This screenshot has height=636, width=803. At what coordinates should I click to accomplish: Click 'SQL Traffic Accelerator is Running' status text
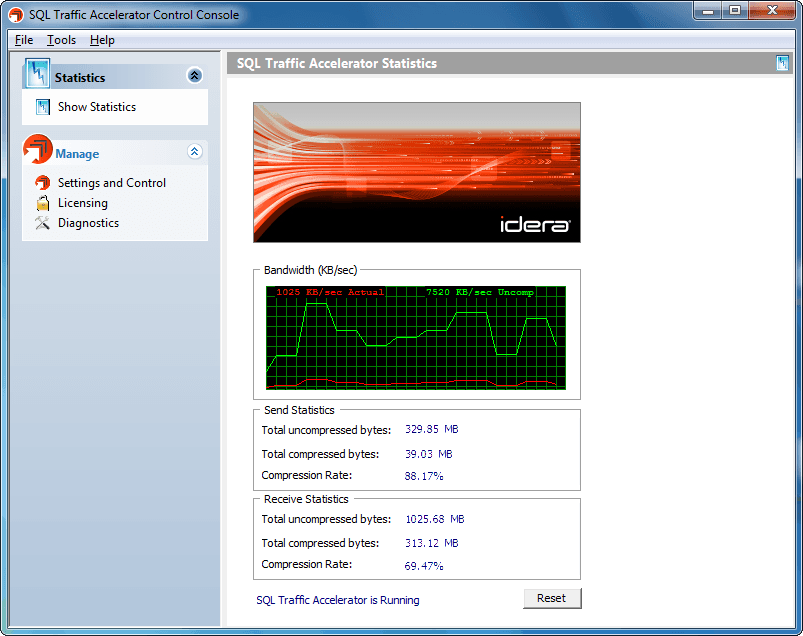coord(337,600)
